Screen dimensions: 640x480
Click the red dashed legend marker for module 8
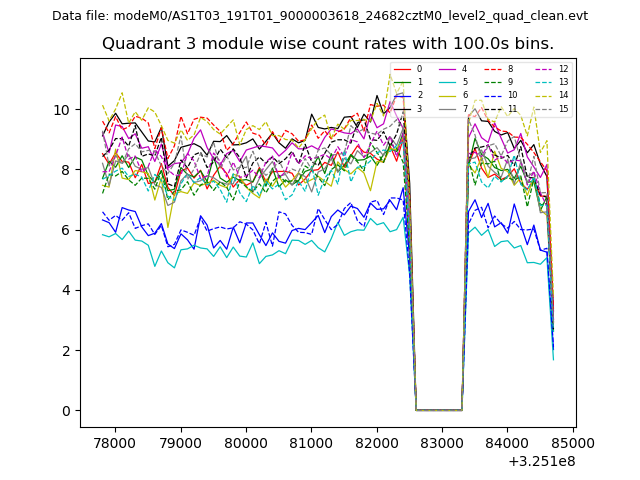pyautogui.click(x=493, y=69)
